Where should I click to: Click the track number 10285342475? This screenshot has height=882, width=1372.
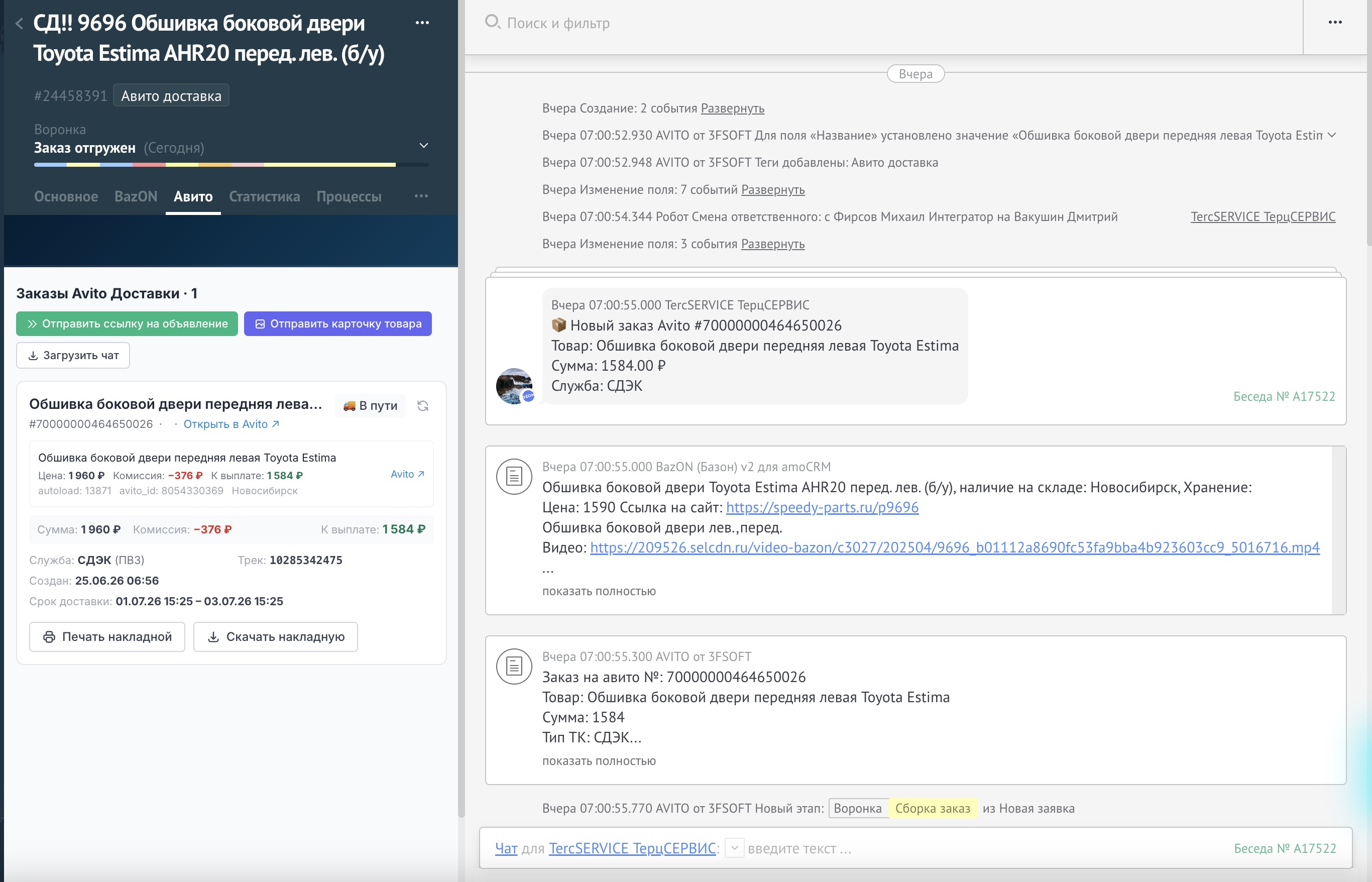(x=306, y=560)
